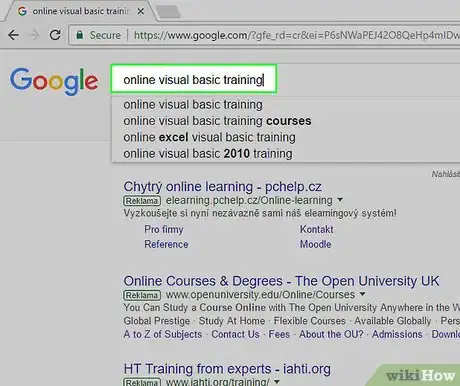Screen dimensions: 460x386
Task: Reload the page with the refresh icon
Action: [x=55, y=35]
